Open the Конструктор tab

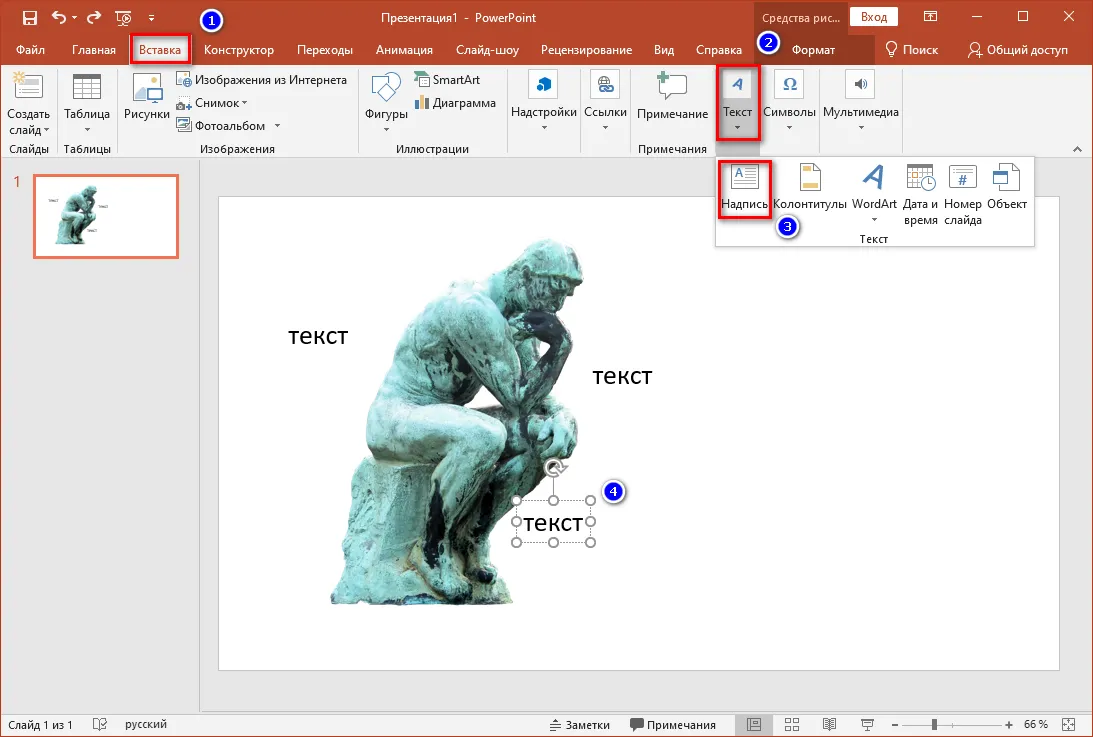pyautogui.click(x=238, y=50)
